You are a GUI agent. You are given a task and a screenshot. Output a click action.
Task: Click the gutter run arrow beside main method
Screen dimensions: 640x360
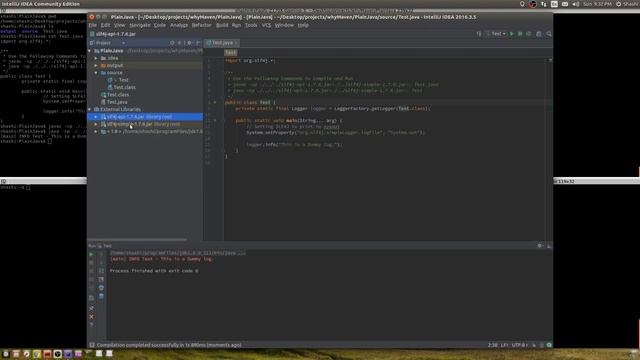(215, 120)
